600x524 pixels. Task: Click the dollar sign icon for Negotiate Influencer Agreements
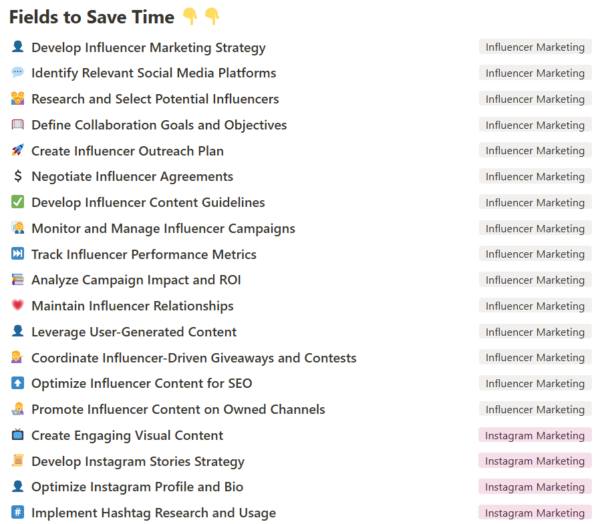coord(18,176)
